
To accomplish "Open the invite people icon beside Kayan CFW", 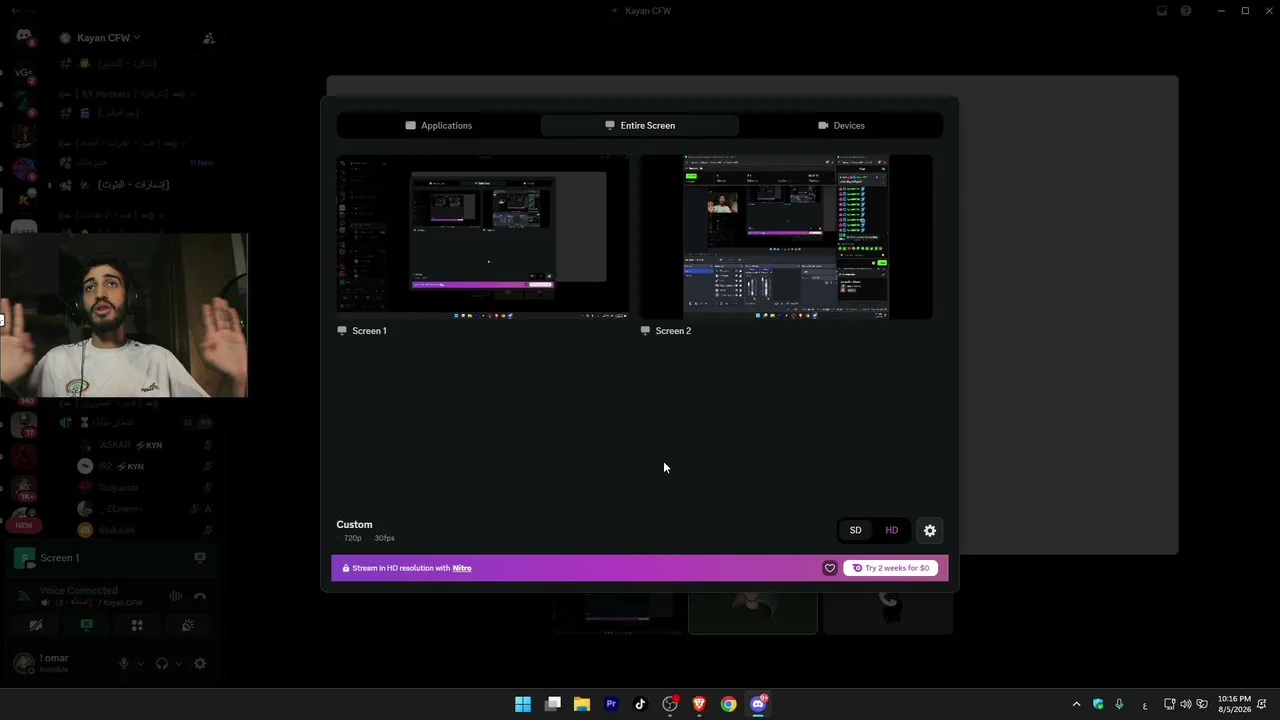I will click(209, 38).
